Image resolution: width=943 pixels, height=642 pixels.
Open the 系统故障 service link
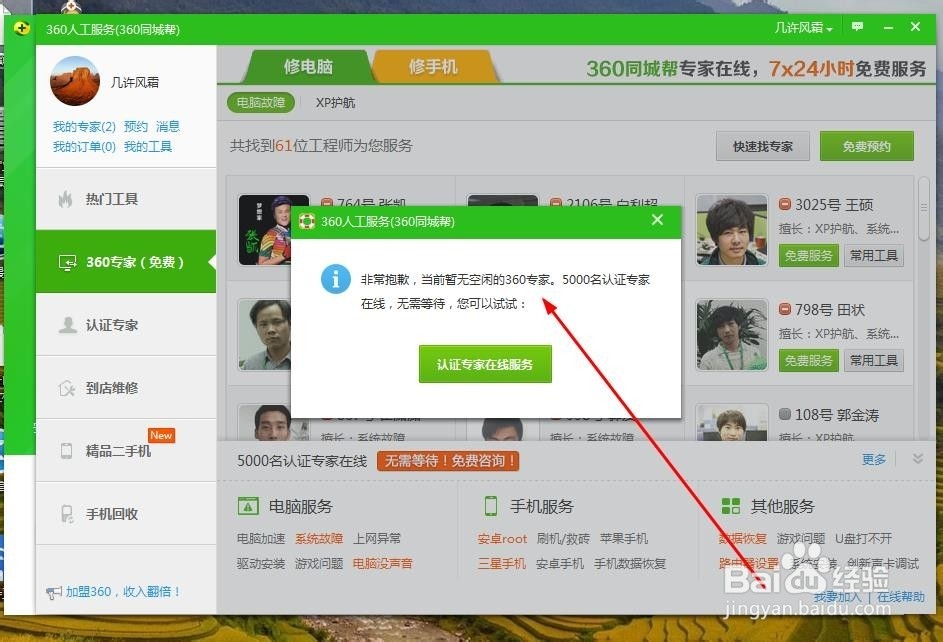pos(319,539)
